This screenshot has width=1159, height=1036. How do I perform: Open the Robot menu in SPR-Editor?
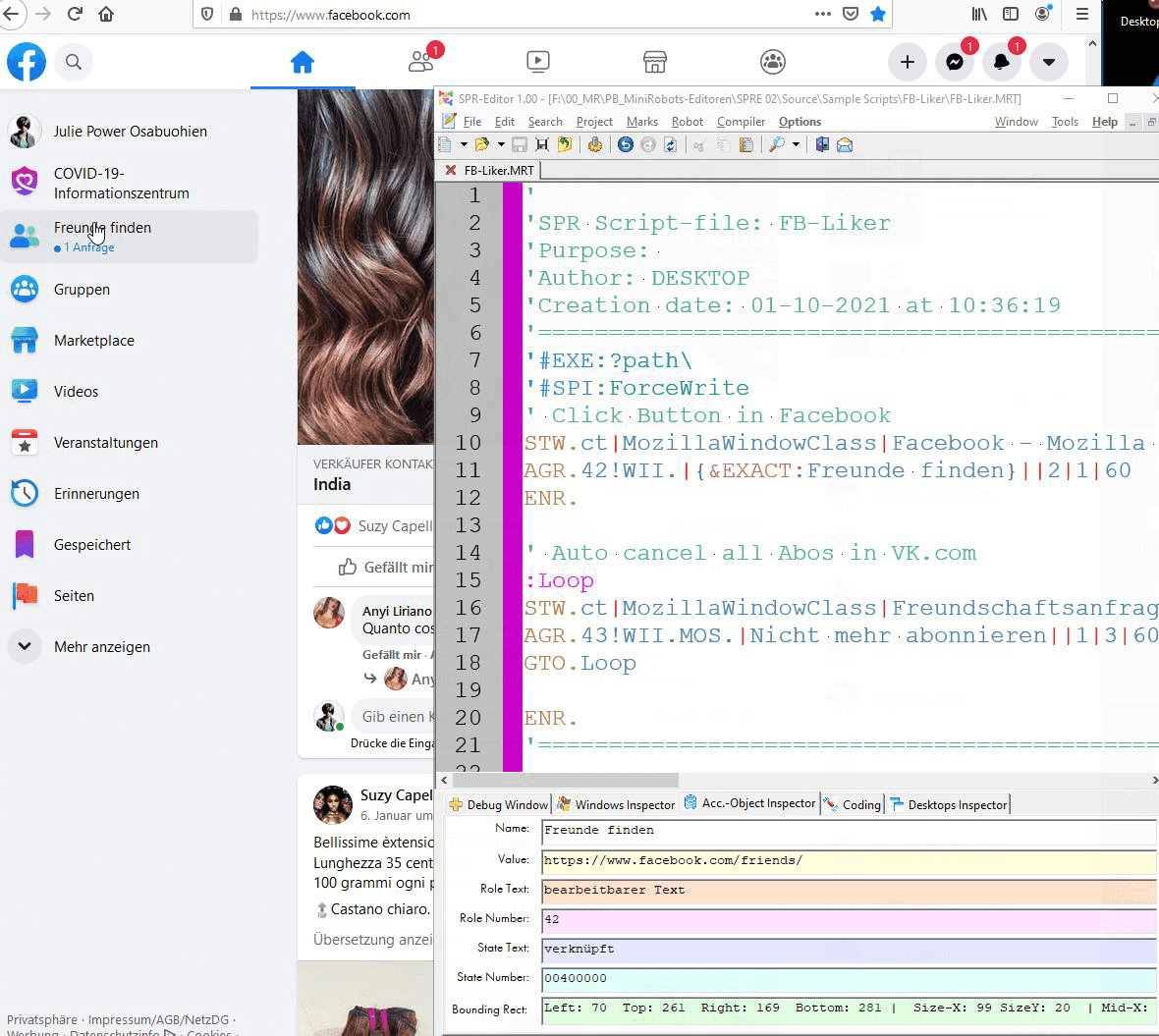click(687, 122)
